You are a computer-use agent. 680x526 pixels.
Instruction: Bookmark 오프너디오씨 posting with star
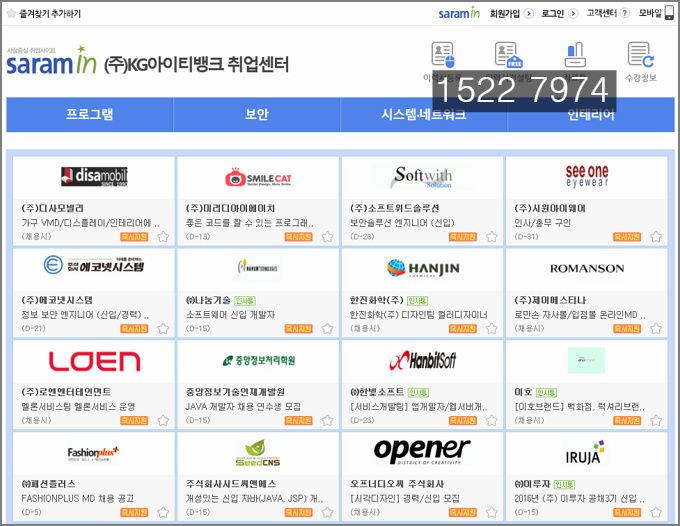pyautogui.click(x=491, y=513)
